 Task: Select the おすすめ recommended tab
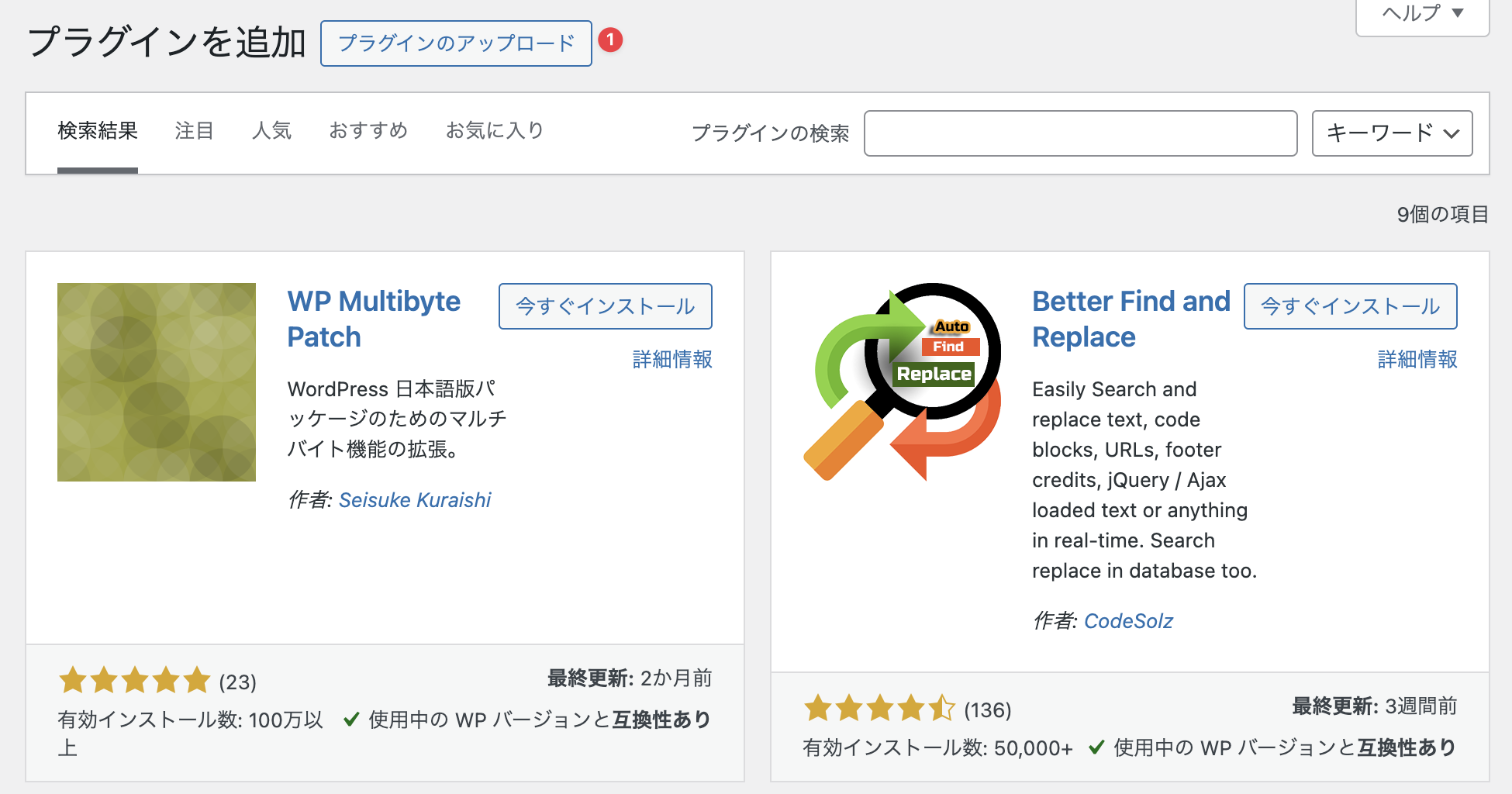pos(368,131)
